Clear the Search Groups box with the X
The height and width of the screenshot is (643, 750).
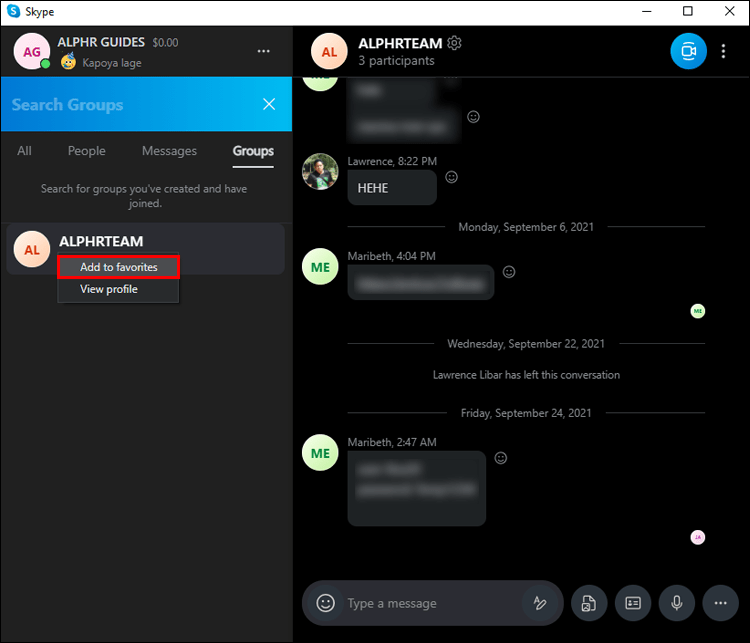click(269, 104)
